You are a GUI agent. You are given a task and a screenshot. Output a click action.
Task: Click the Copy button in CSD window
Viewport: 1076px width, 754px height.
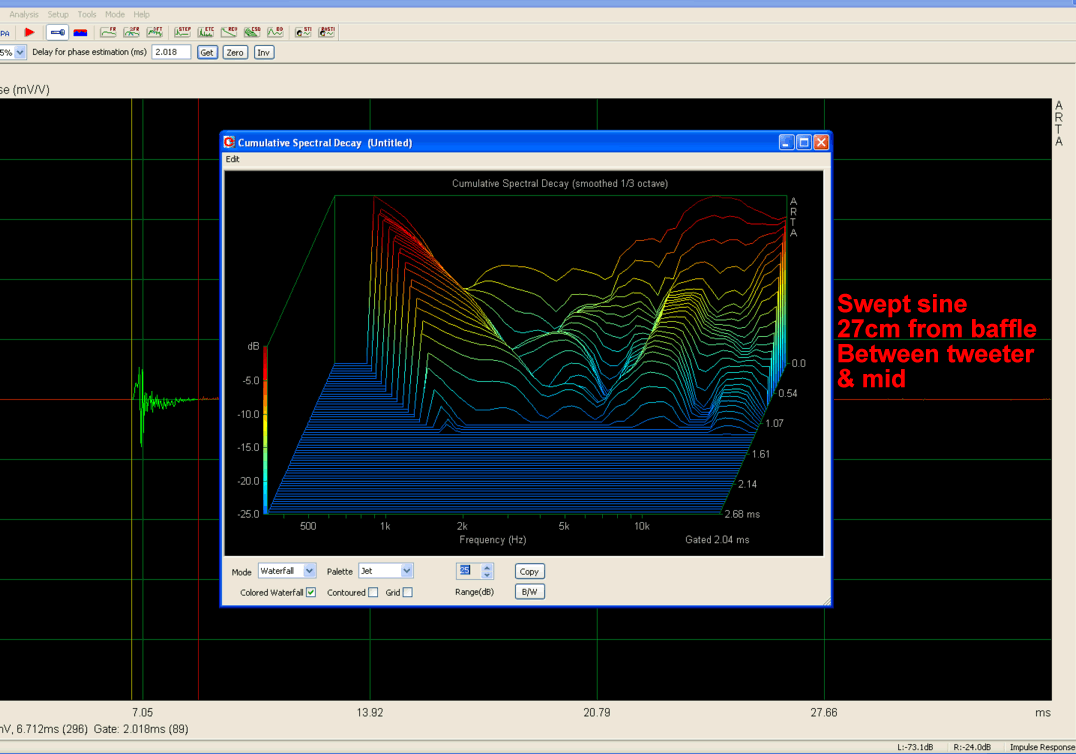click(529, 572)
